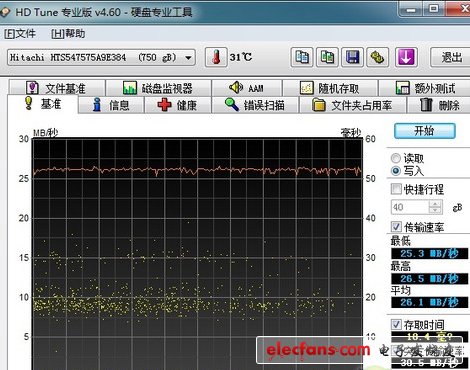Screen dimensions: 470x370
Task: Enable the 快捷行程 checkbox
Action: (396, 189)
